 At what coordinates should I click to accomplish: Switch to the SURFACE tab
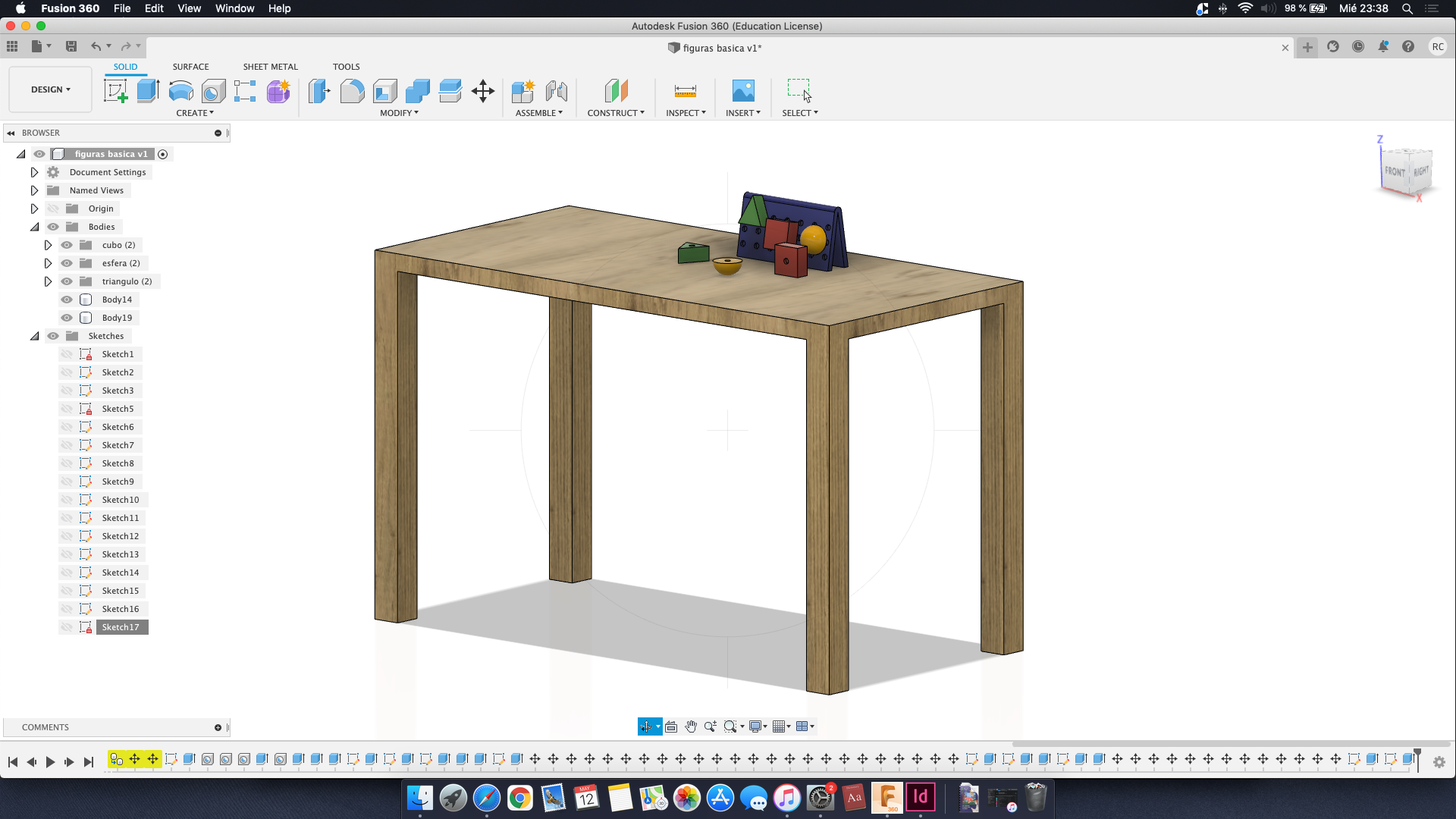pos(190,67)
